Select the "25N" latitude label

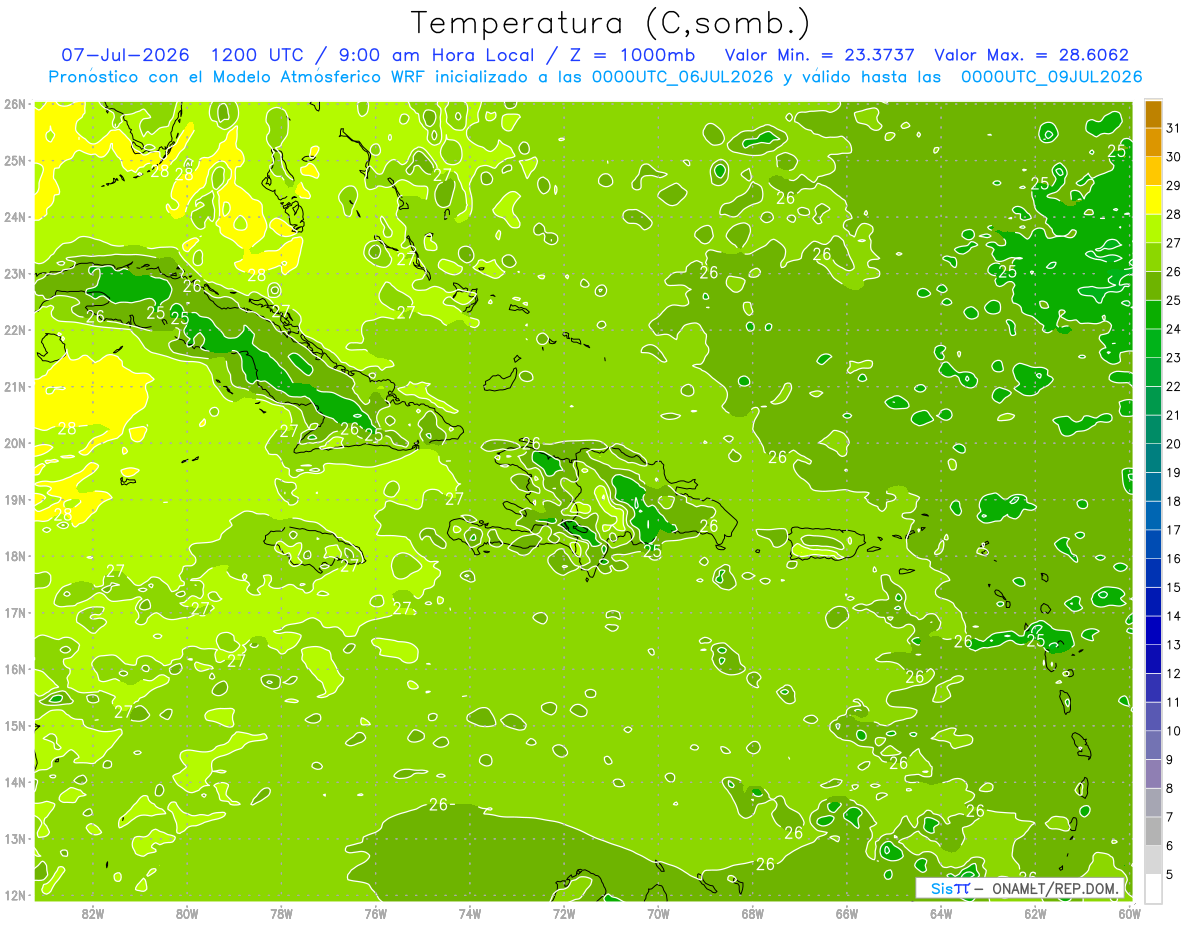pyautogui.click(x=15, y=160)
